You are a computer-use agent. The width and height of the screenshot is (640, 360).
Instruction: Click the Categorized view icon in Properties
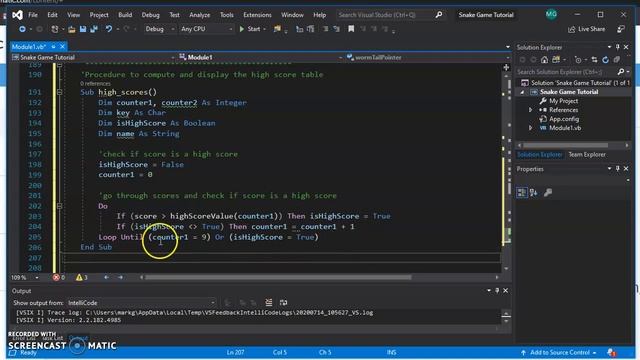coord(522,192)
